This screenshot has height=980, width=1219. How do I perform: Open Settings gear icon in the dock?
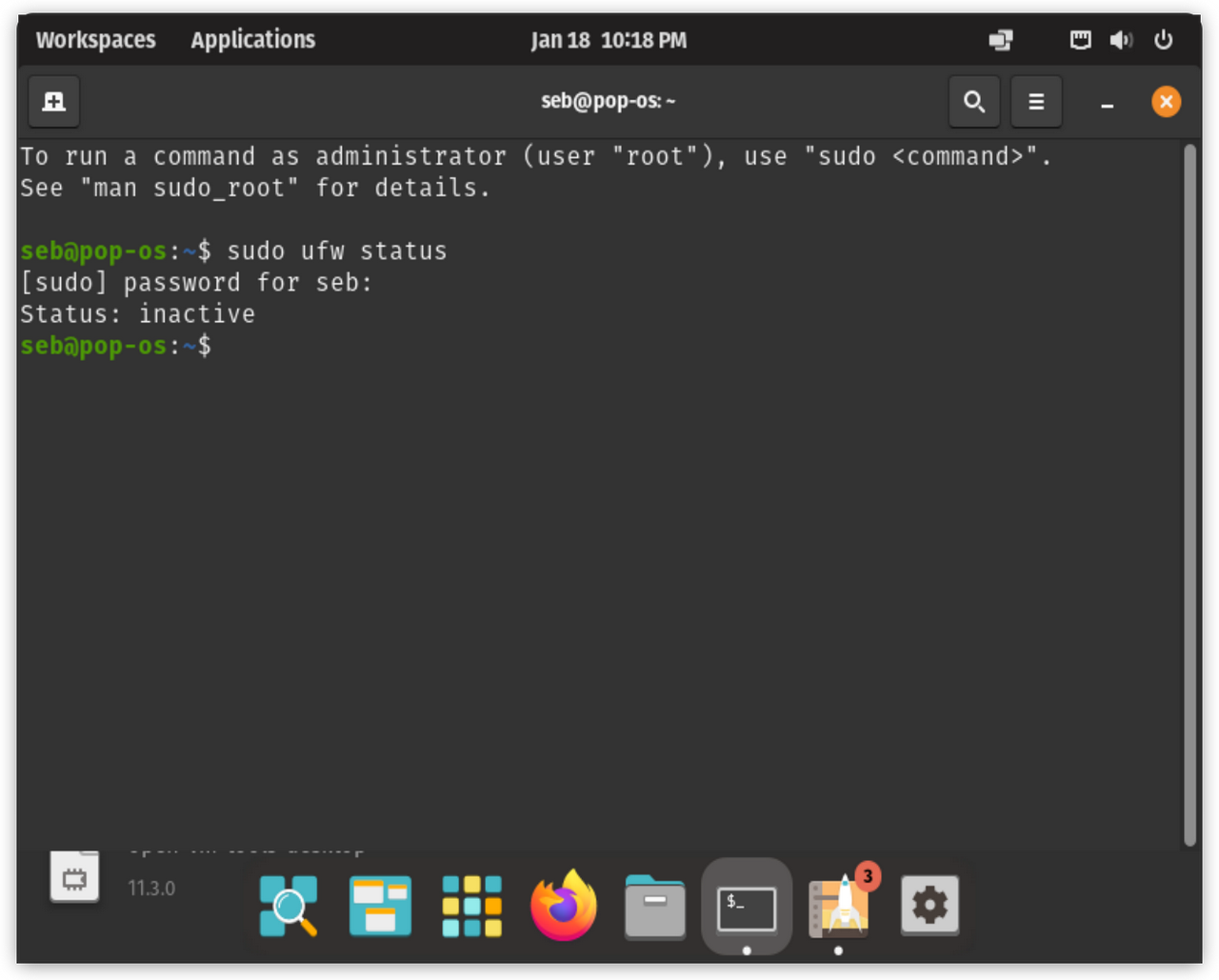[929, 906]
